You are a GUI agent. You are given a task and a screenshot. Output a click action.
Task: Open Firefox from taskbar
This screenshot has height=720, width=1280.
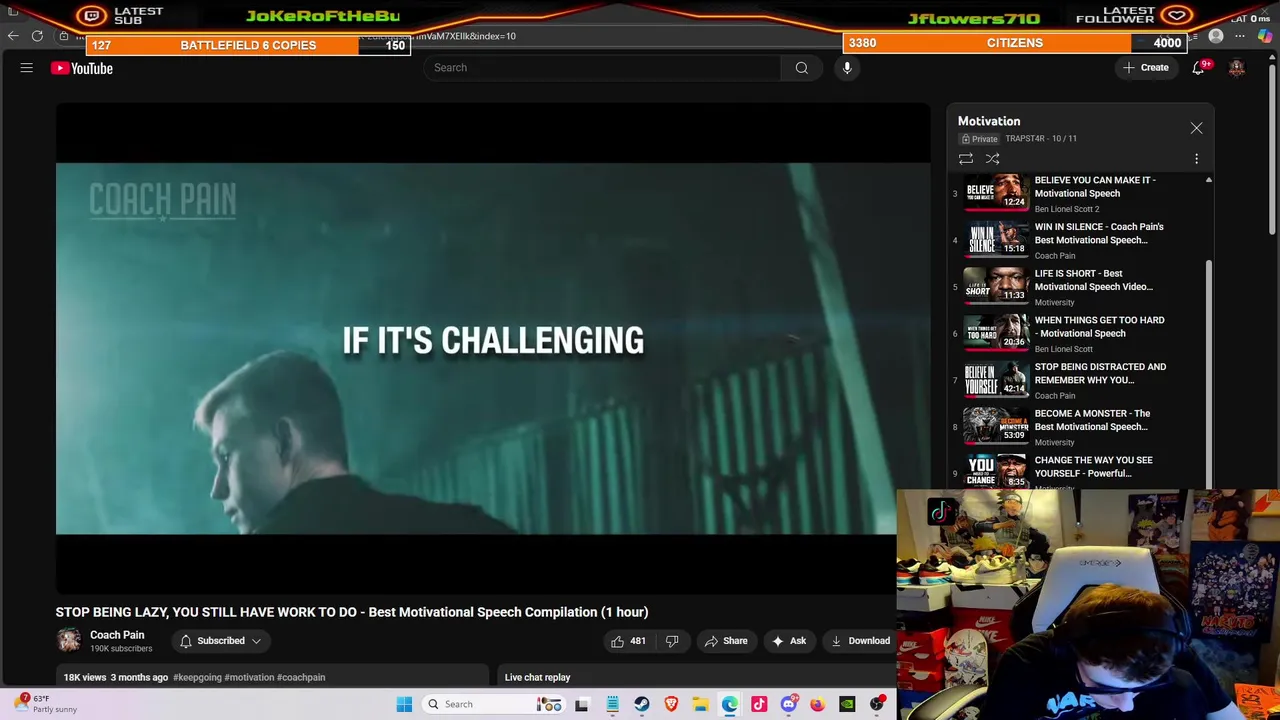click(817, 704)
